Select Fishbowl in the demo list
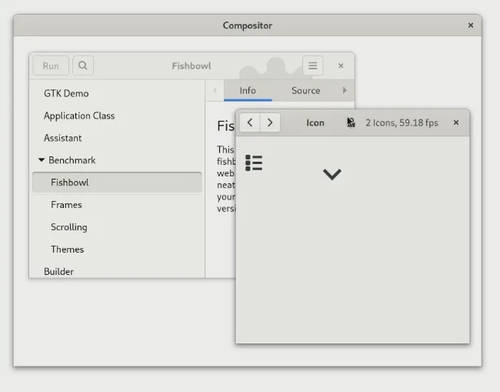The height and width of the screenshot is (392, 500). tap(117, 182)
